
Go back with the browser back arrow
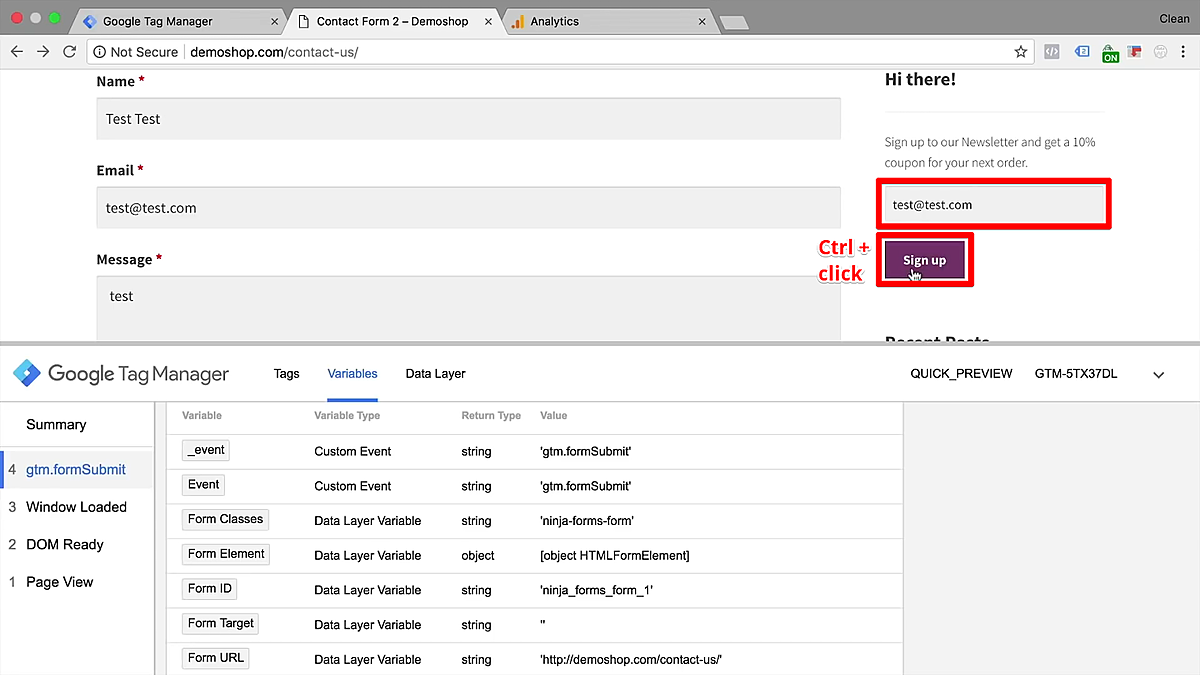pyautogui.click(x=17, y=52)
